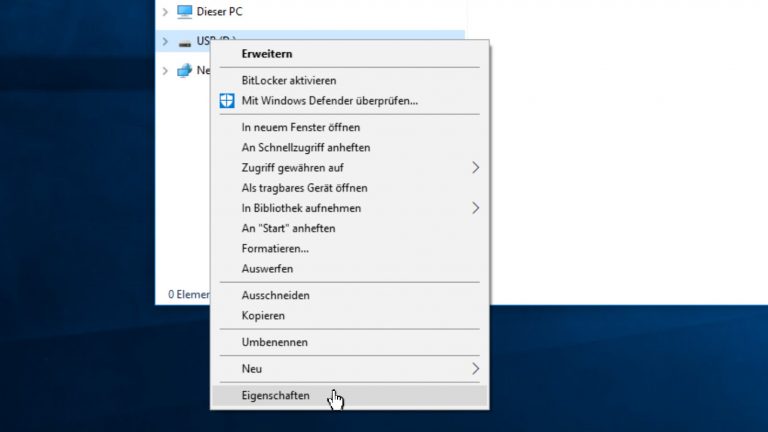Expand the Dieser PC tree node chevron
Screen dimensions: 768x432
pos(165,12)
